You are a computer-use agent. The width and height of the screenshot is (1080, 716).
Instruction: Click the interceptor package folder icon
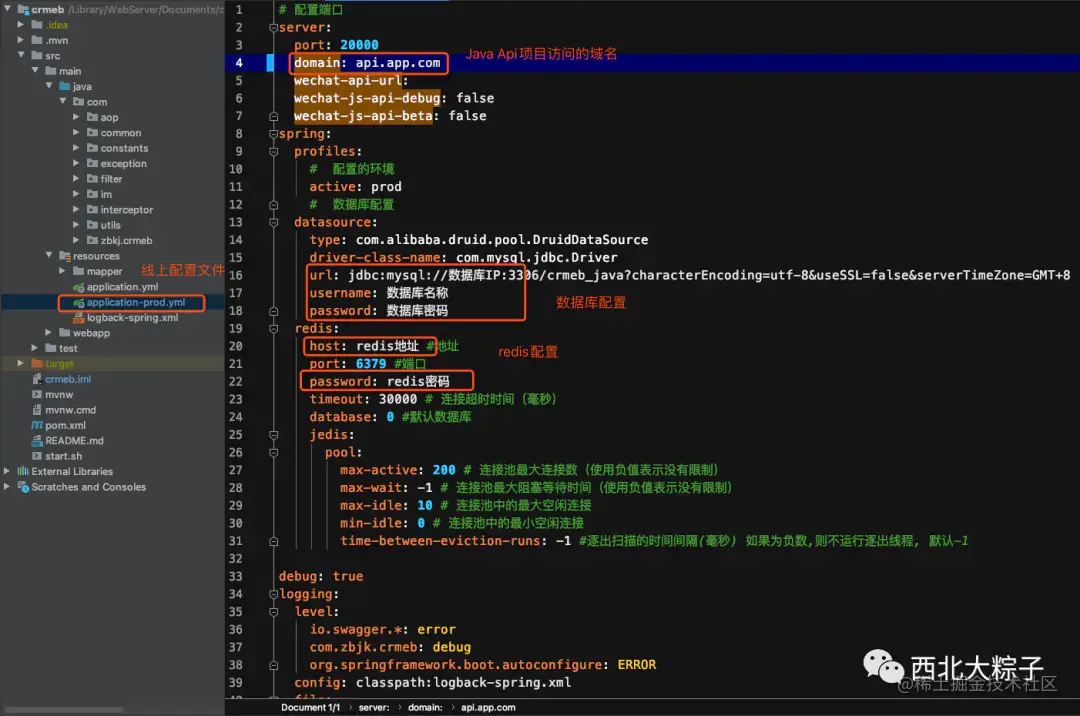92,209
